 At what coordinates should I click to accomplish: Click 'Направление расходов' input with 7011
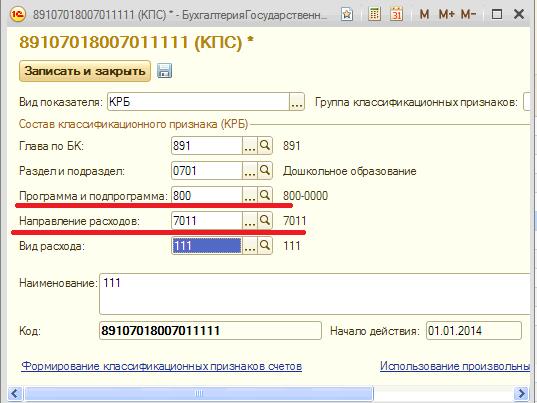click(x=207, y=221)
